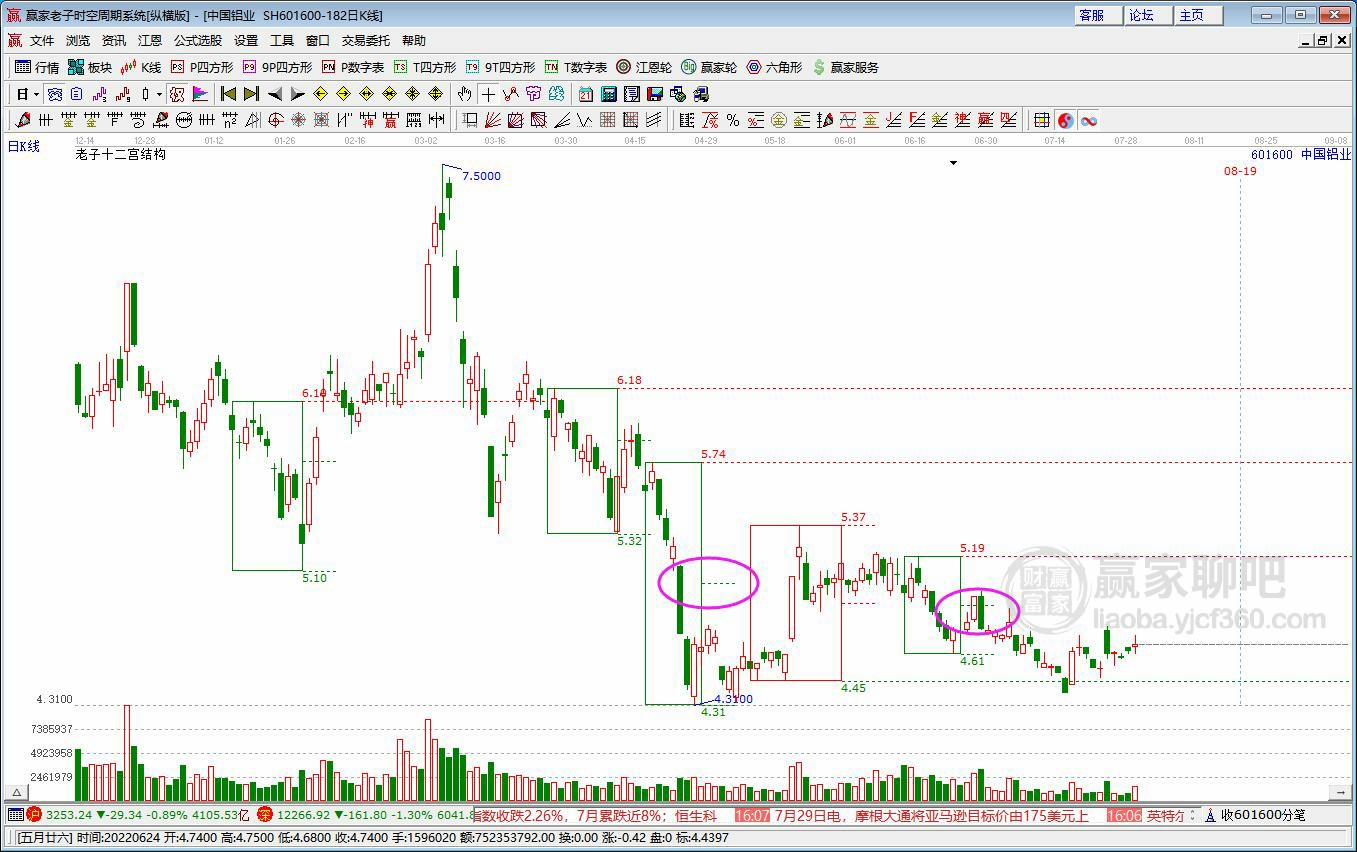Open the P四方形 tool
This screenshot has height=852, width=1357.
[x=202, y=67]
